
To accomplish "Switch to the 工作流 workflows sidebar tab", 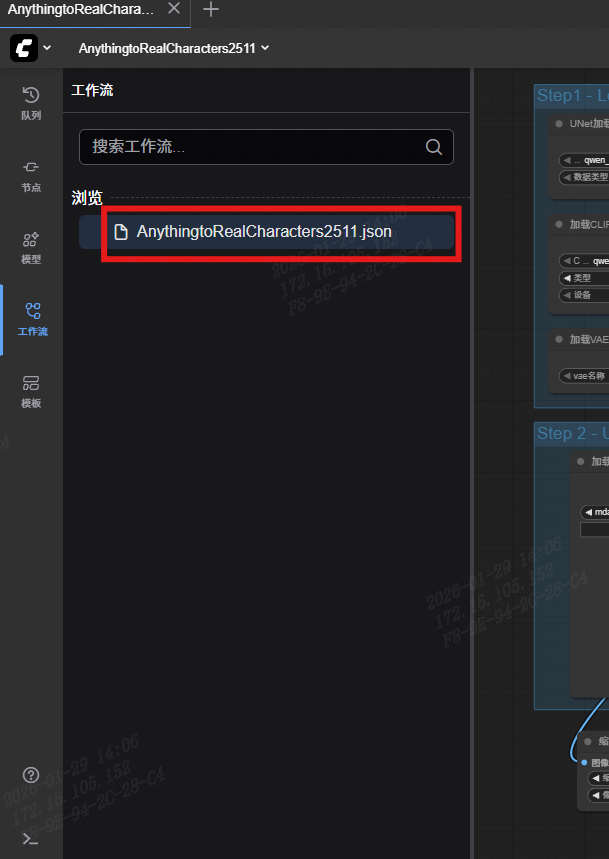I will coord(31,318).
